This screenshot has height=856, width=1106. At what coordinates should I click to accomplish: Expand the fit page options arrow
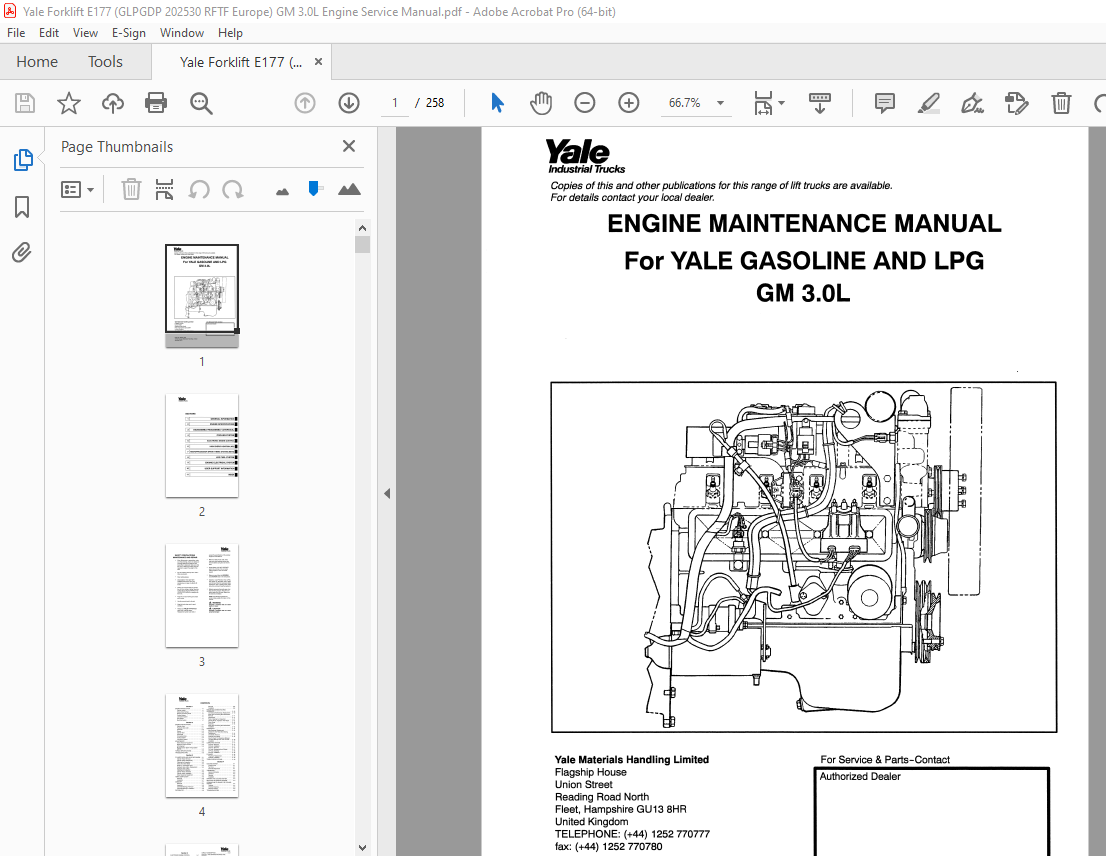pyautogui.click(x=782, y=103)
